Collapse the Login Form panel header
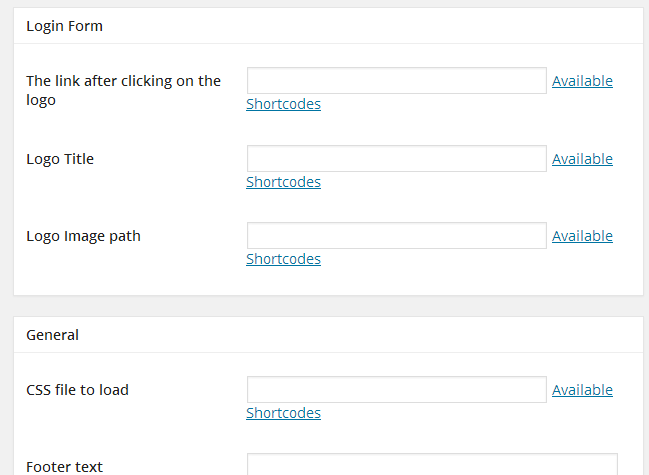The image size is (649, 475). (x=328, y=26)
